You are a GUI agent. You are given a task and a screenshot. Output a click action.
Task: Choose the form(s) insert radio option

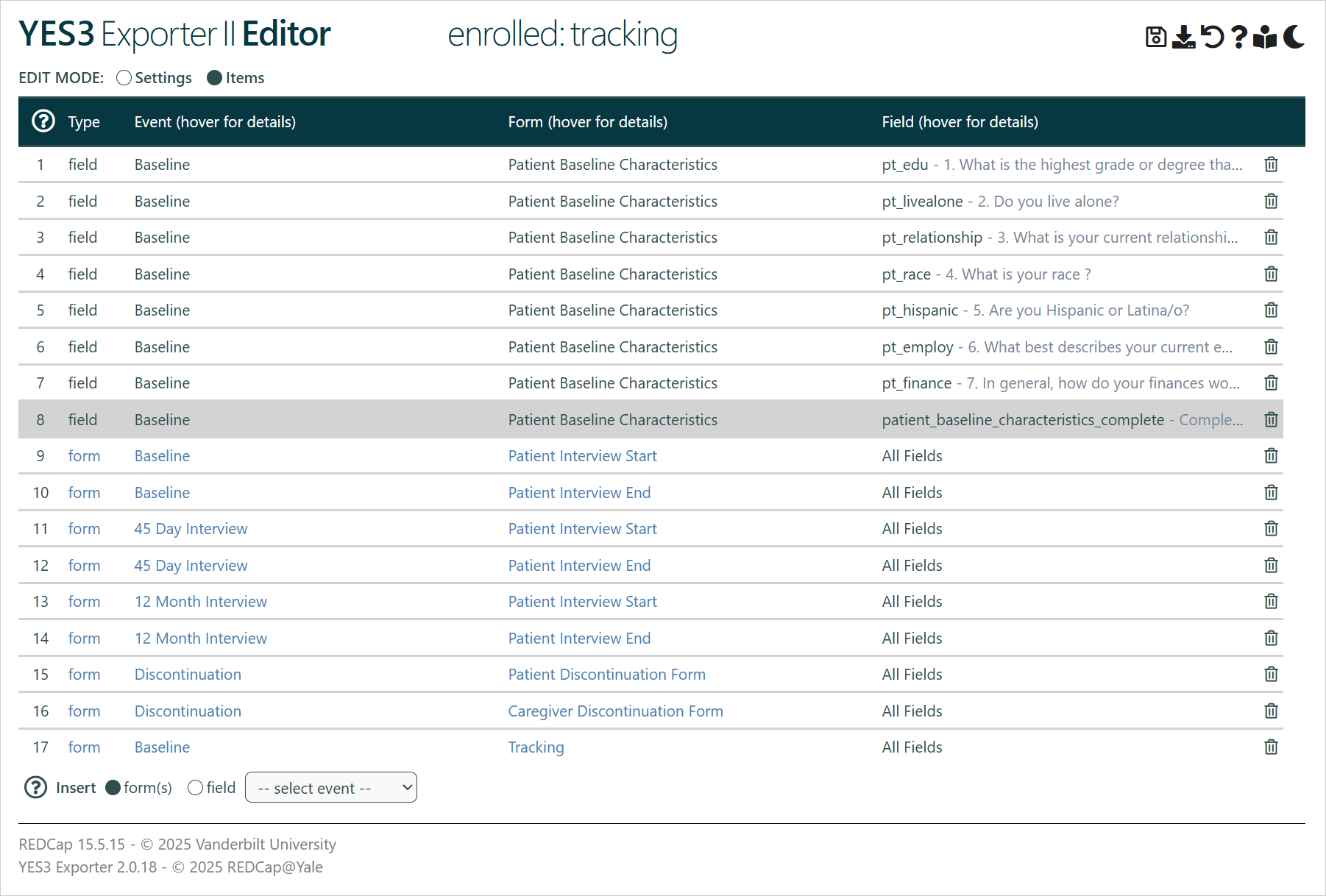click(x=113, y=788)
